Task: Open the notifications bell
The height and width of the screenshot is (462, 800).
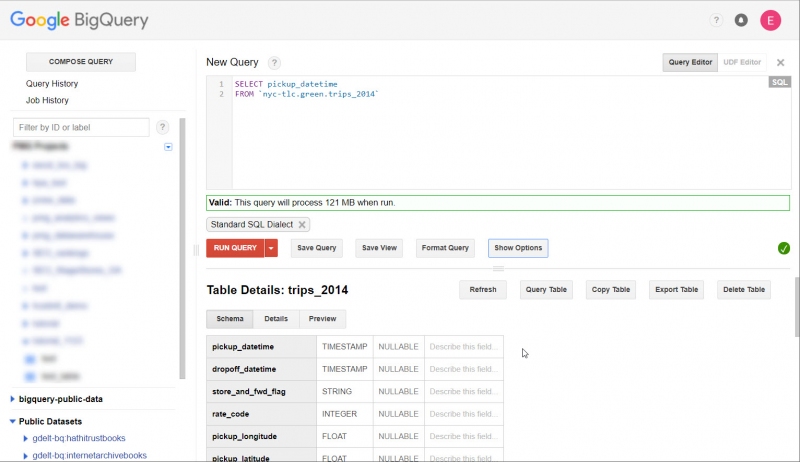Action: (741, 20)
